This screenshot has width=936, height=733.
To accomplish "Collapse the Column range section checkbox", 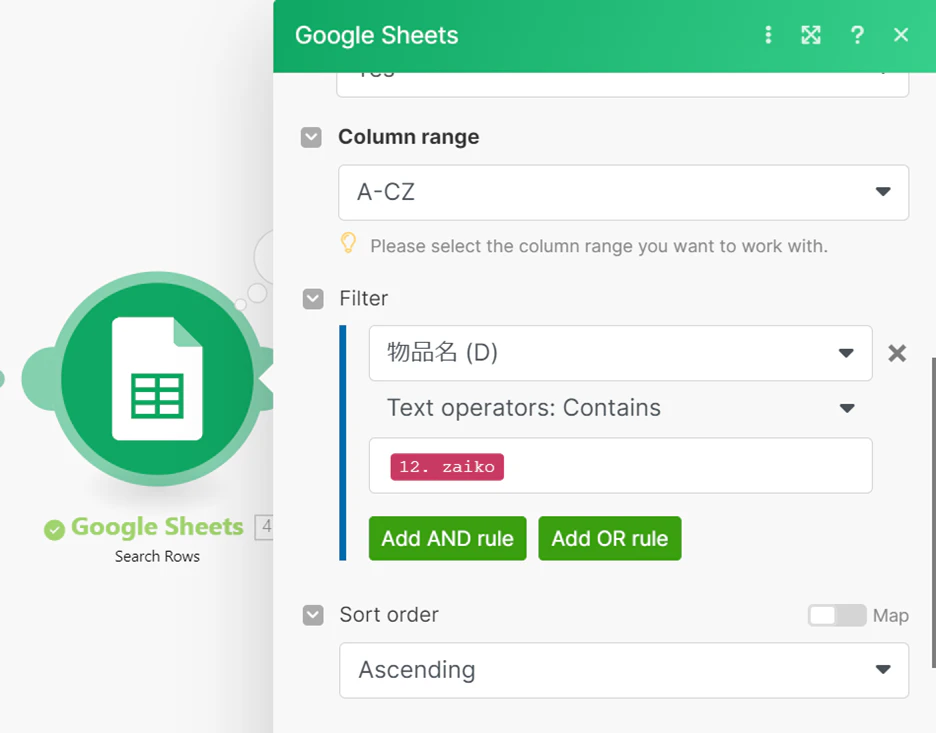I will point(311,137).
